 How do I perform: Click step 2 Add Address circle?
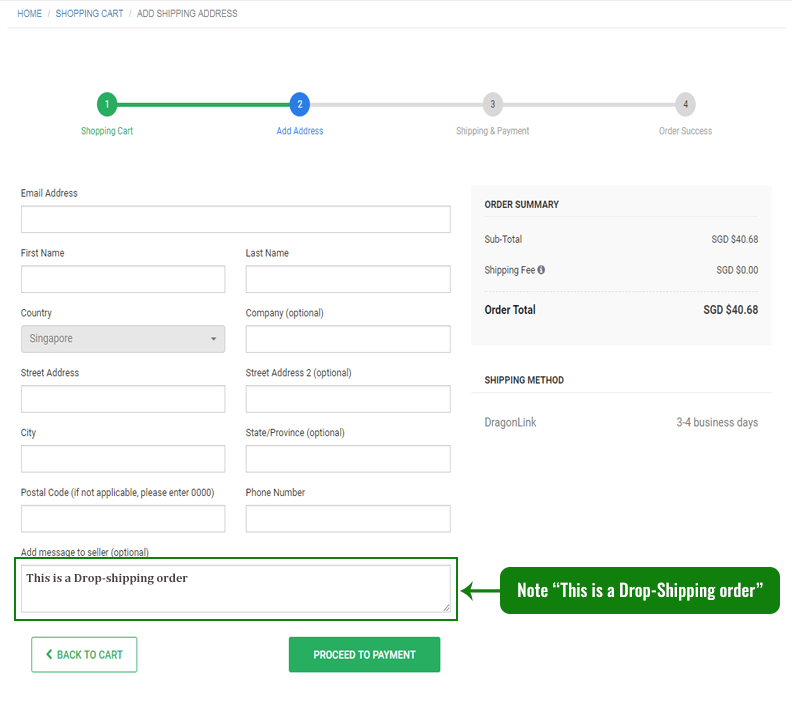pyautogui.click(x=299, y=104)
